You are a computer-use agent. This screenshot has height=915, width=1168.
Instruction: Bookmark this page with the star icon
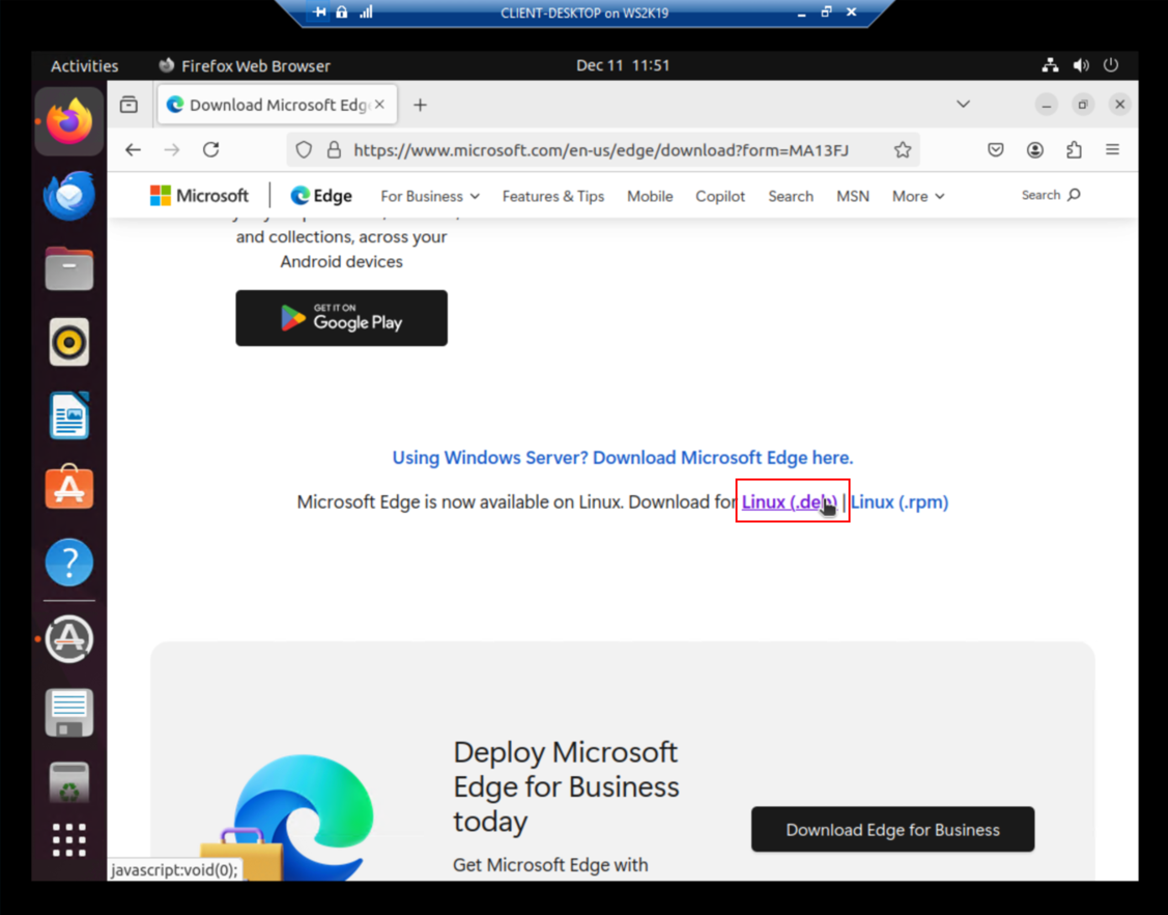click(902, 149)
